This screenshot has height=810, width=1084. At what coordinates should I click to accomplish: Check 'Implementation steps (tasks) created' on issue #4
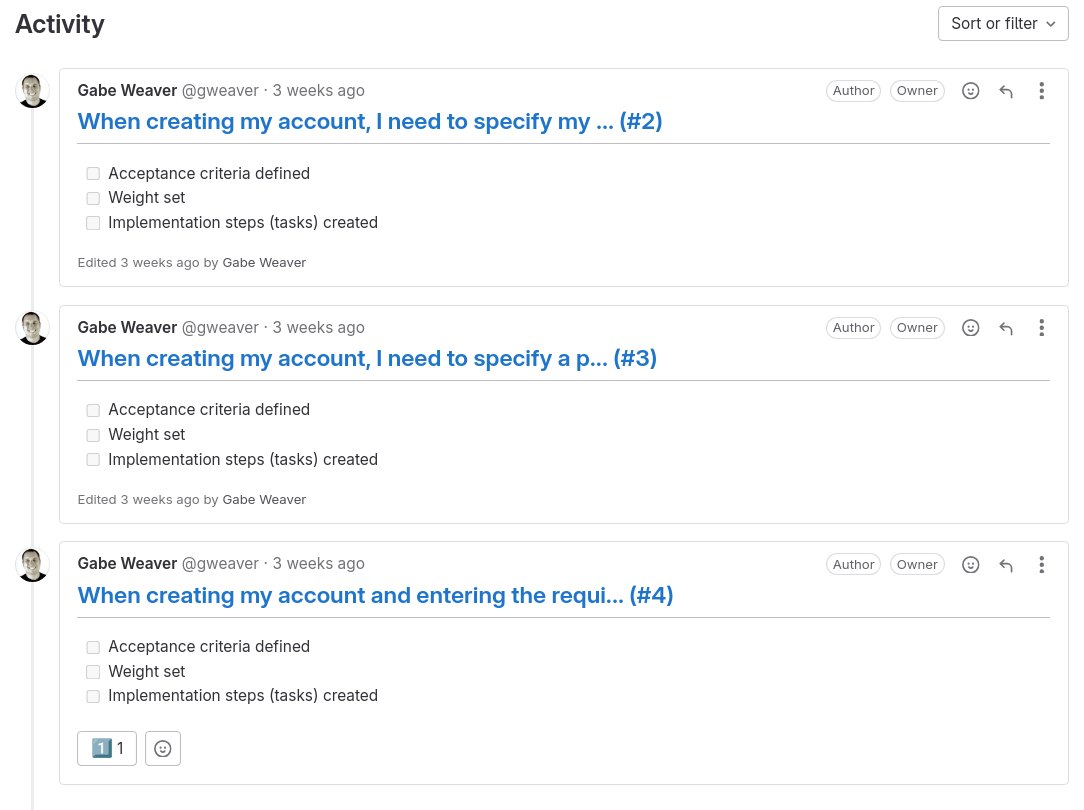(x=93, y=696)
